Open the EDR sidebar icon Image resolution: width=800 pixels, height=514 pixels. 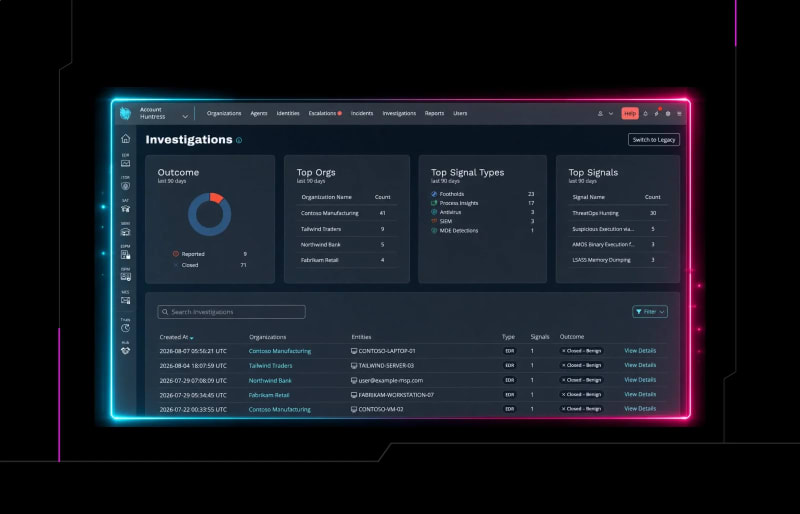tap(126, 163)
